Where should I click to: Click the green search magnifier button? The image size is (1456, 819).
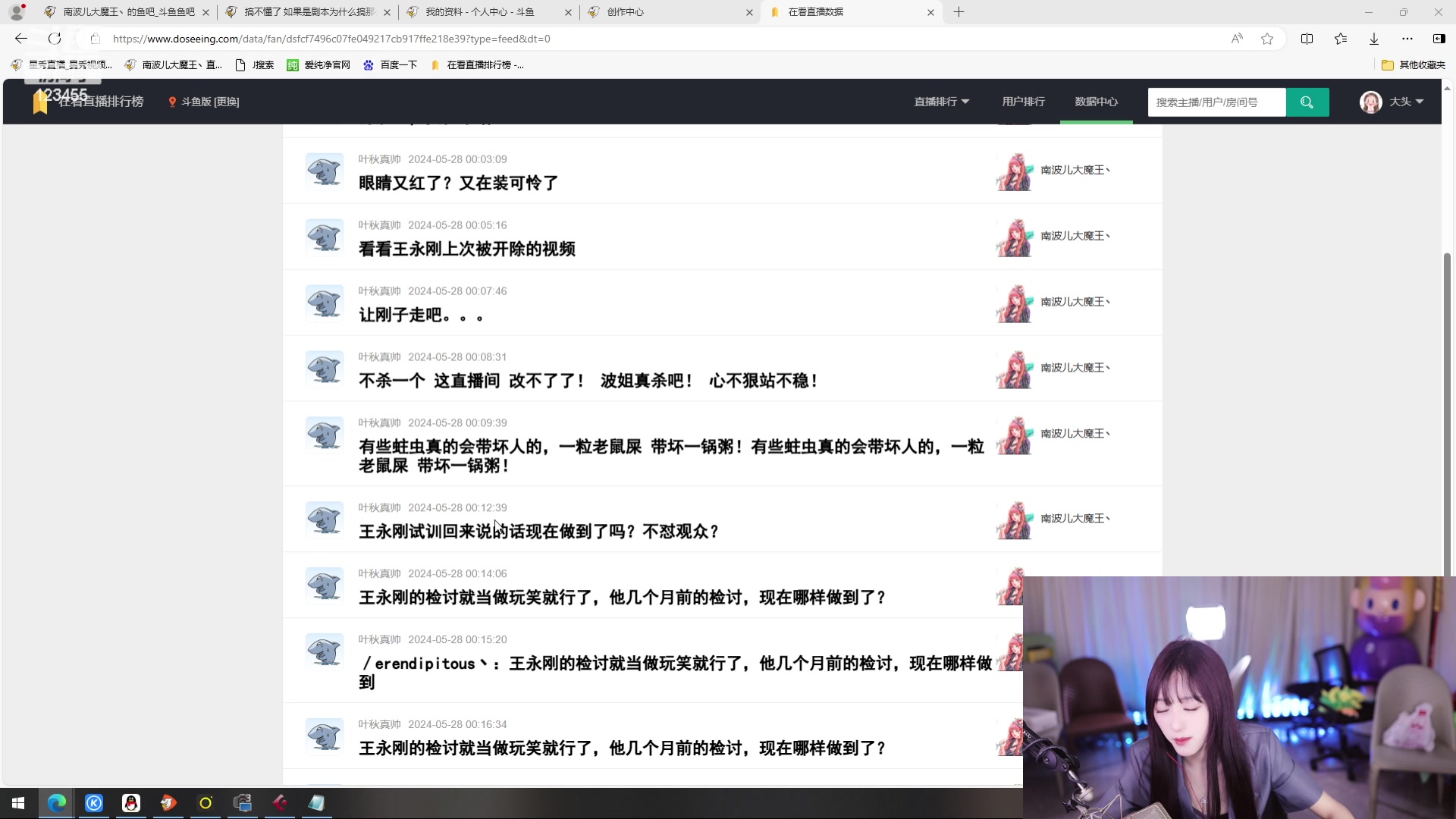1307,102
